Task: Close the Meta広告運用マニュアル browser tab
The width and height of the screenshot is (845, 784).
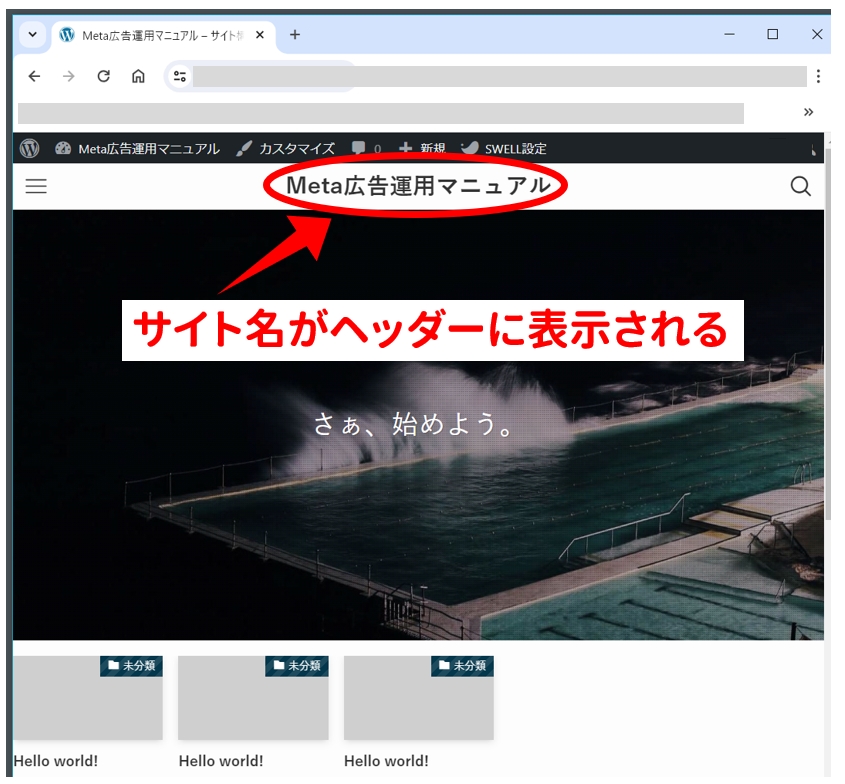Action: coord(260,35)
